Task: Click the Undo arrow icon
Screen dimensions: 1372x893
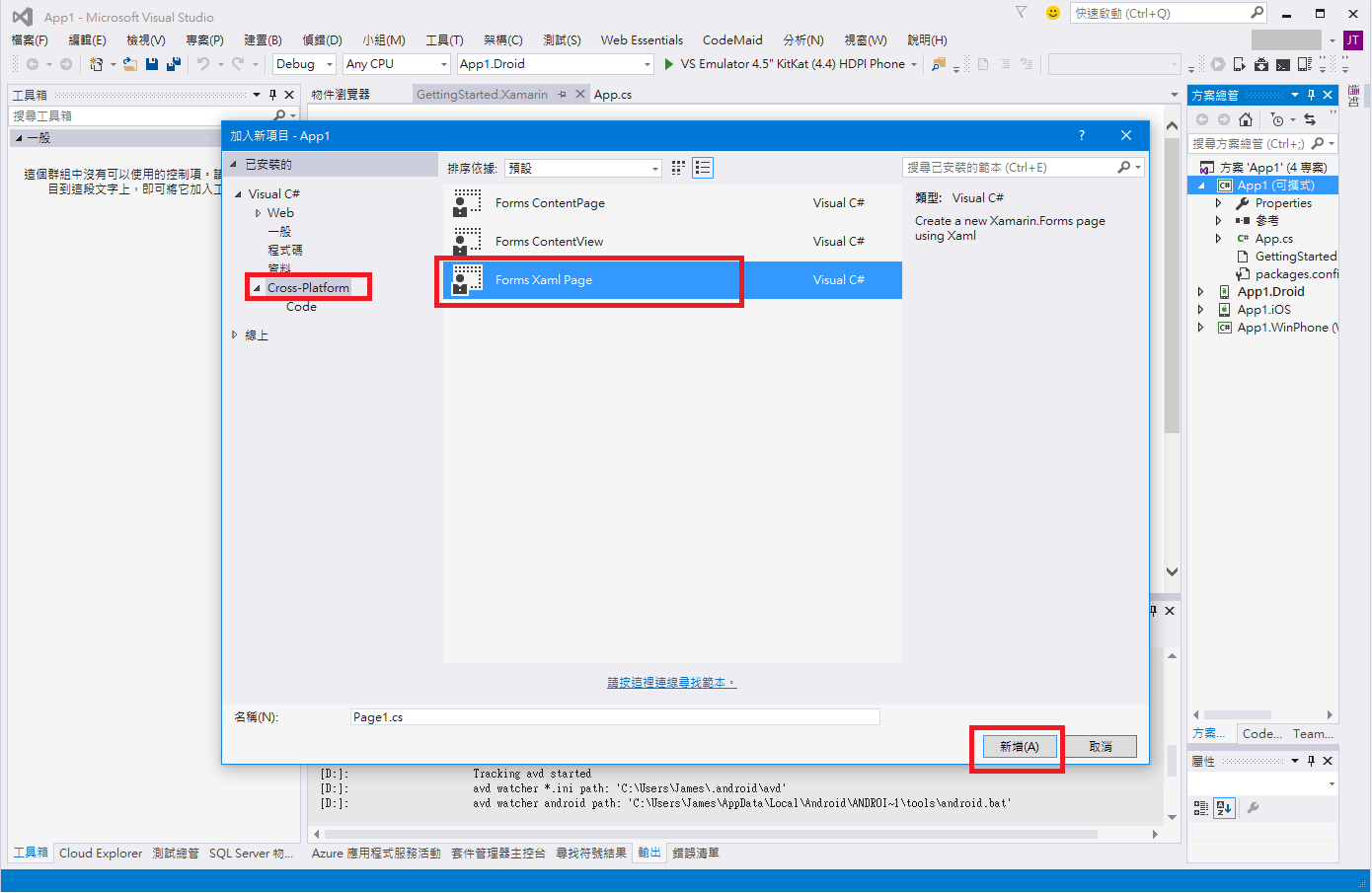Action: click(x=202, y=64)
